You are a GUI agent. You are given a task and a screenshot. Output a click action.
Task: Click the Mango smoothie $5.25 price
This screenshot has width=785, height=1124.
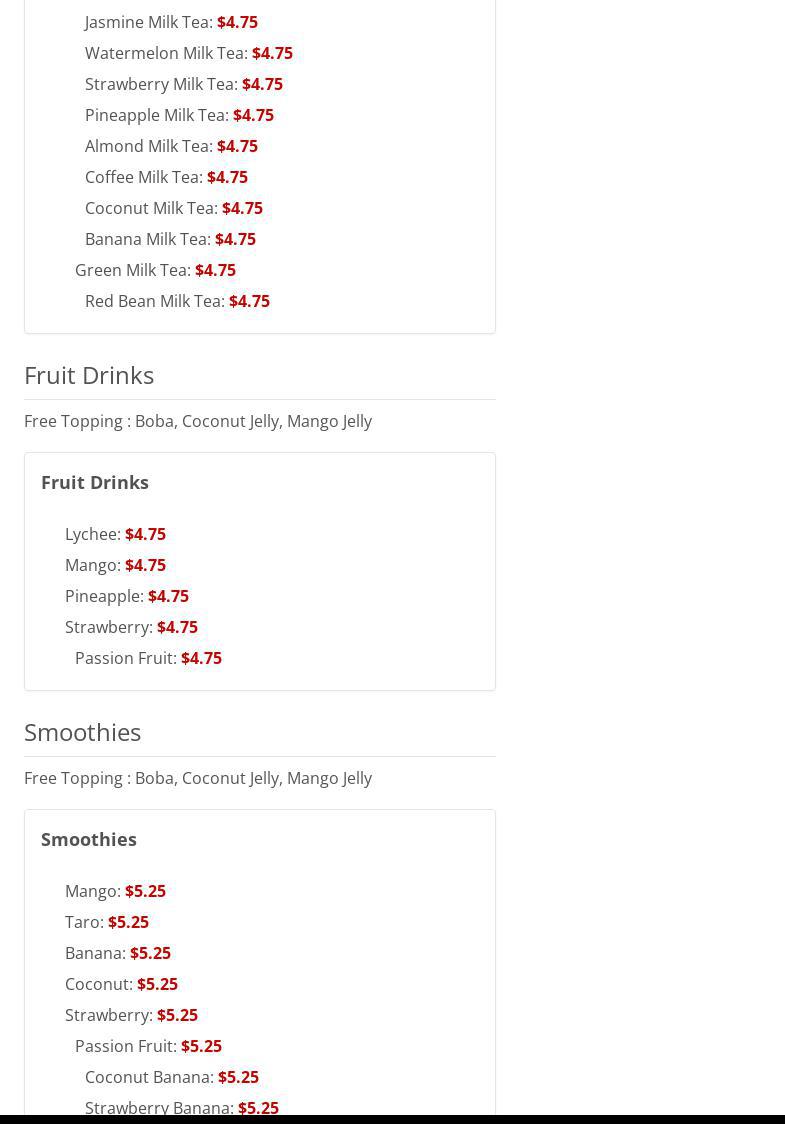click(x=145, y=891)
